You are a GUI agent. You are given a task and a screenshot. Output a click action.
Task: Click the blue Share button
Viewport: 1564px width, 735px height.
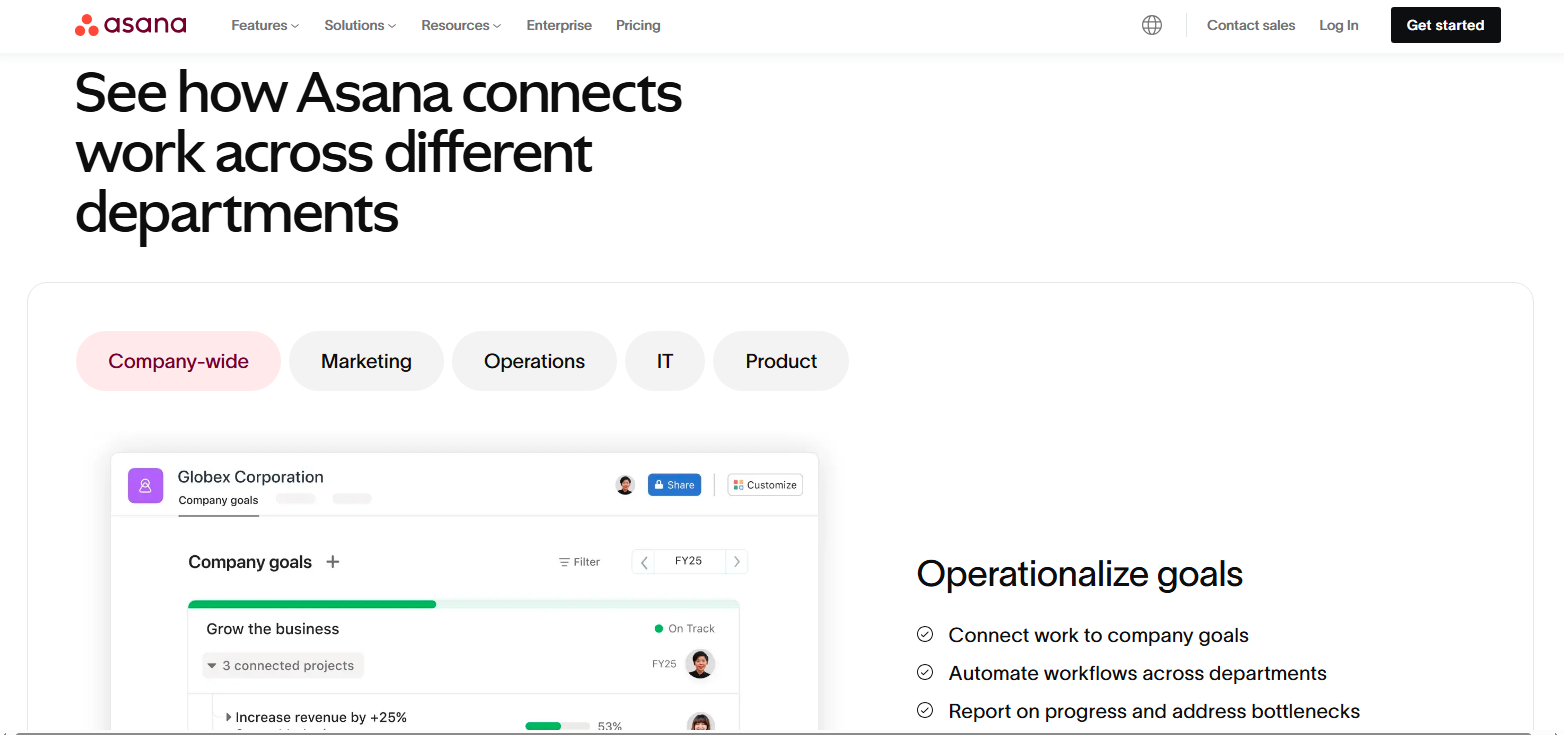click(x=674, y=485)
